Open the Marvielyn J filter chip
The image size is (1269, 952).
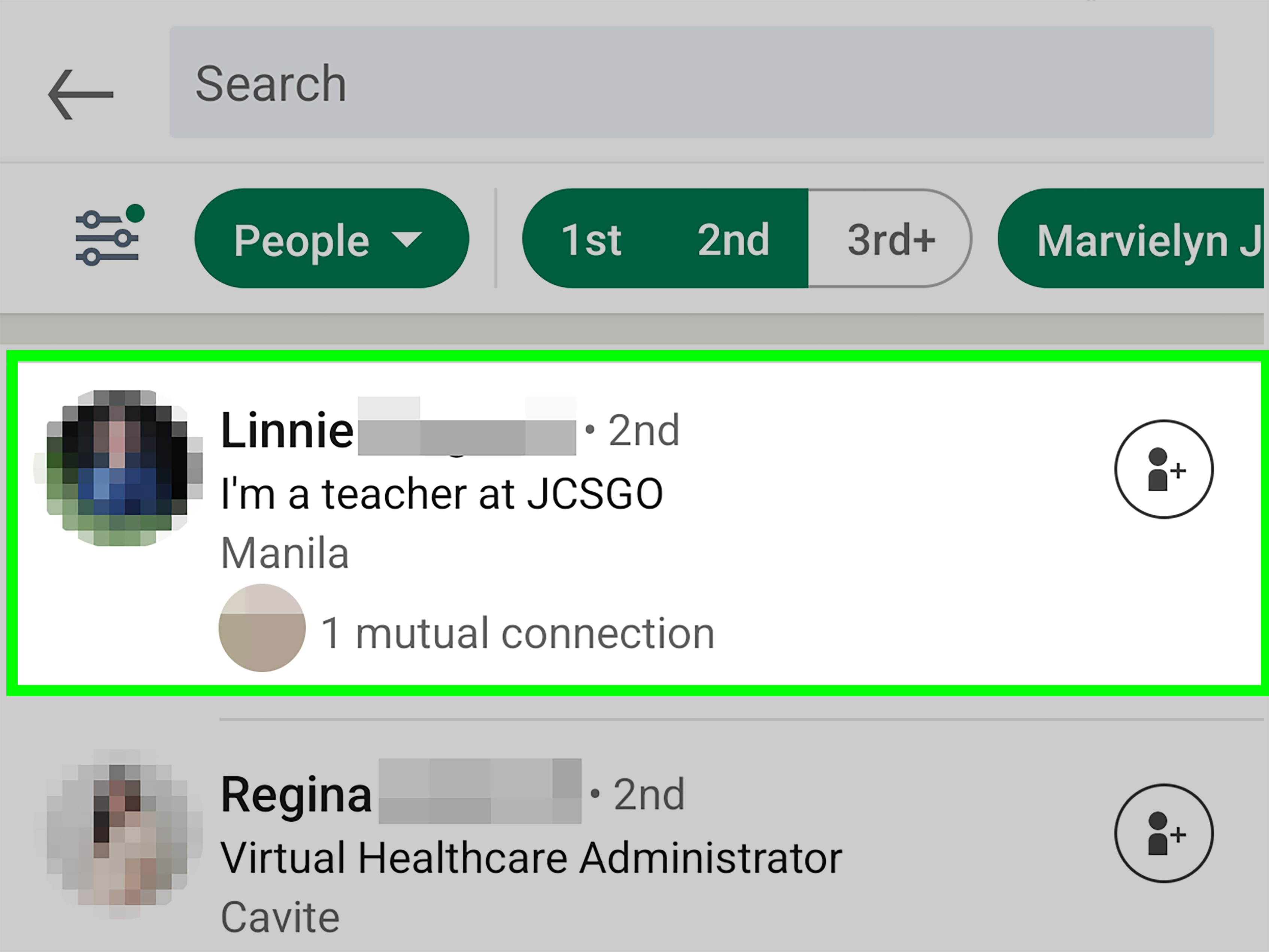coord(1133,239)
